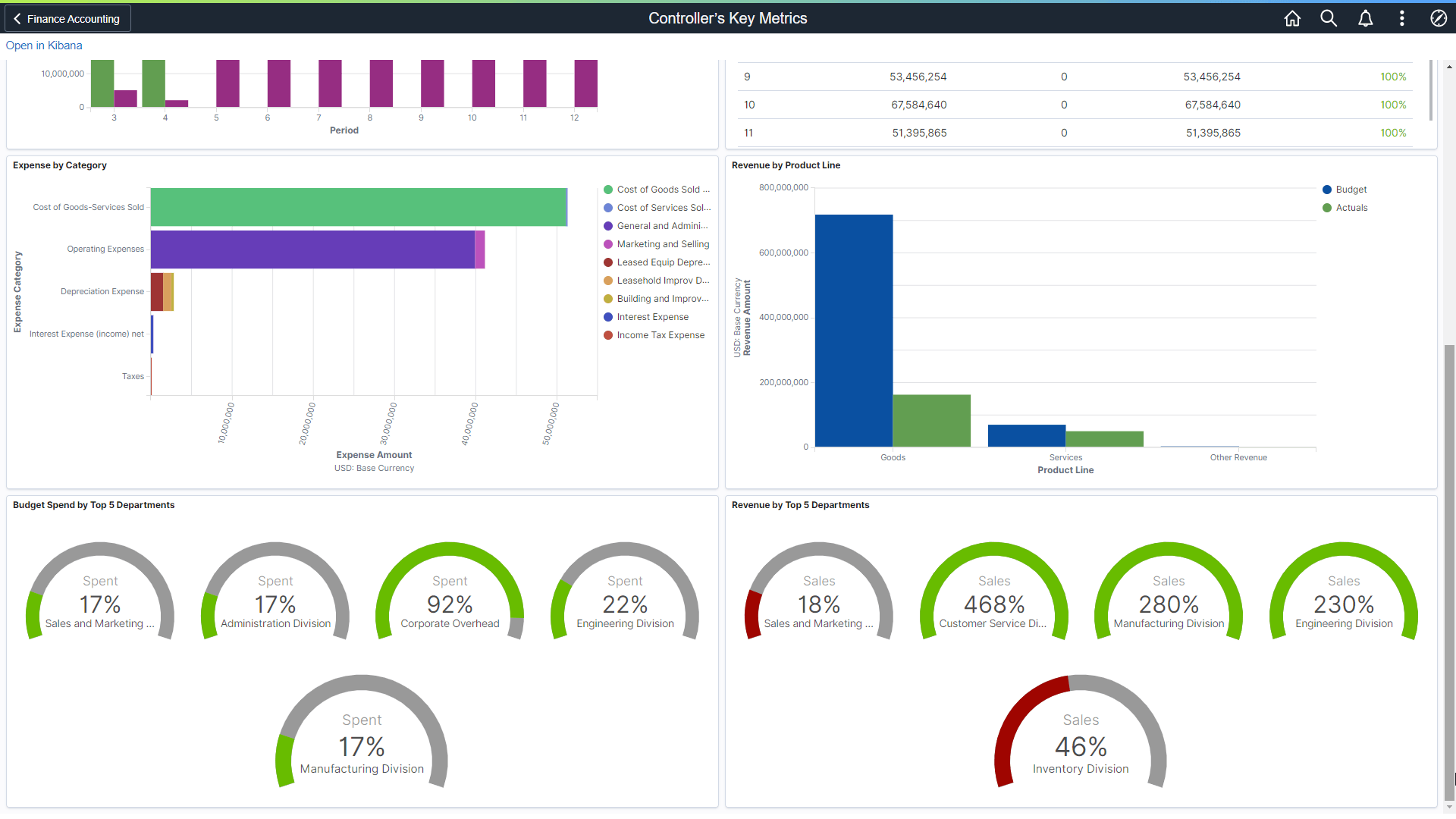Image resolution: width=1456 pixels, height=819 pixels.
Task: Toggle Interest Expense legend visibility
Action: click(x=607, y=316)
